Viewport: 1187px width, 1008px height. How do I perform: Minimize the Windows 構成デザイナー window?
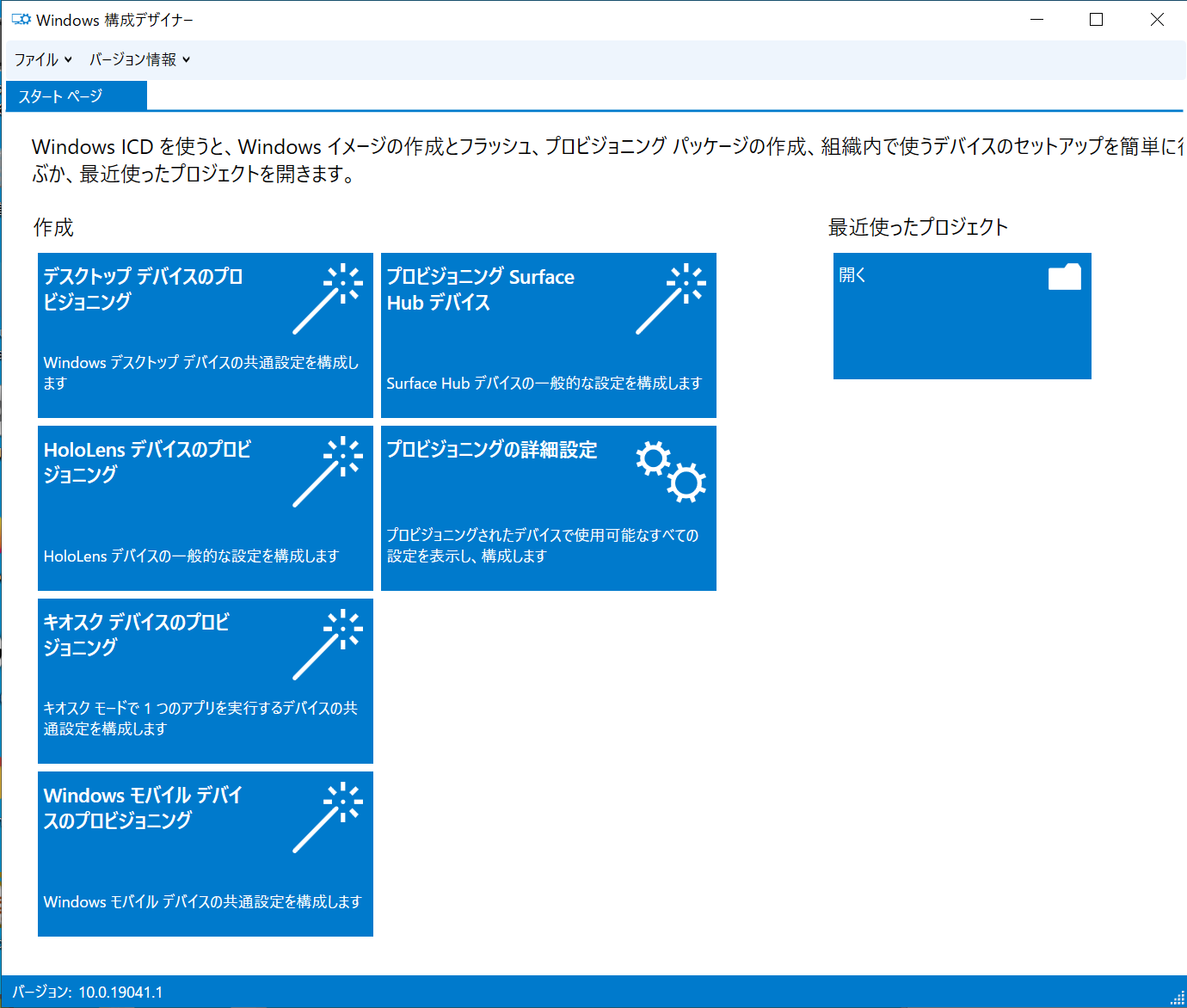pyautogui.click(x=1037, y=20)
